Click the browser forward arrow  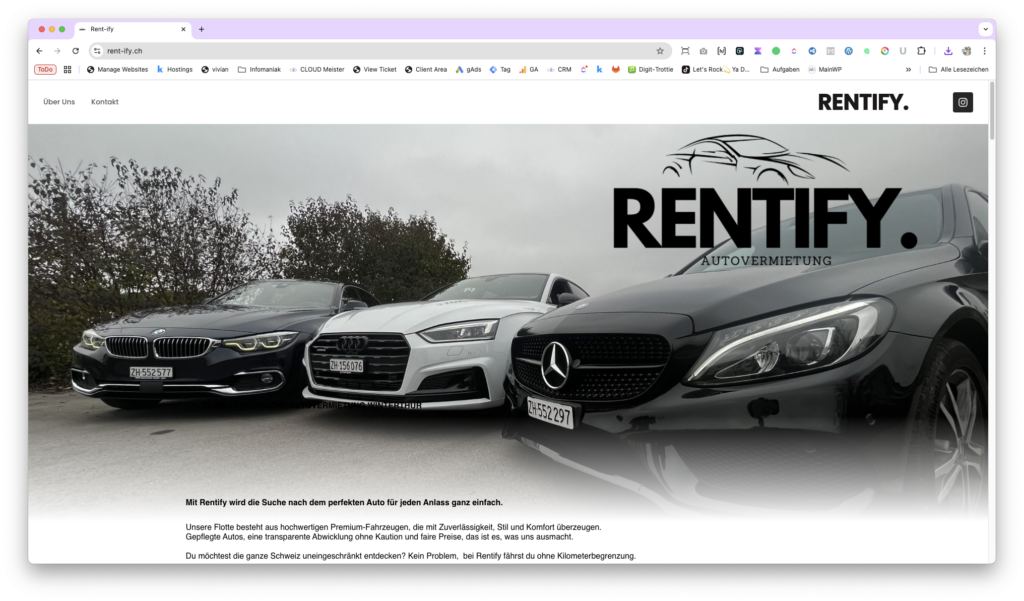click(x=57, y=51)
